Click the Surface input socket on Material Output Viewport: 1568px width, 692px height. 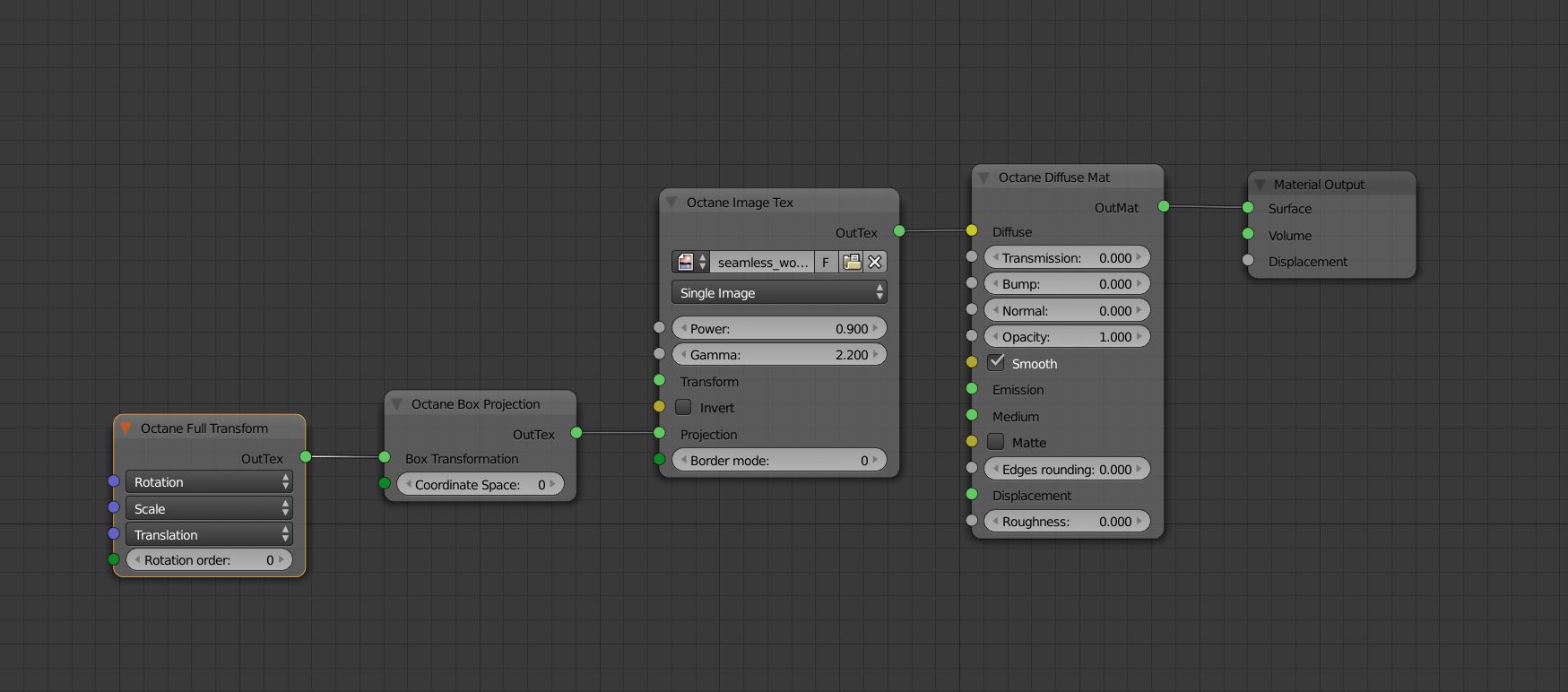pos(1248,207)
